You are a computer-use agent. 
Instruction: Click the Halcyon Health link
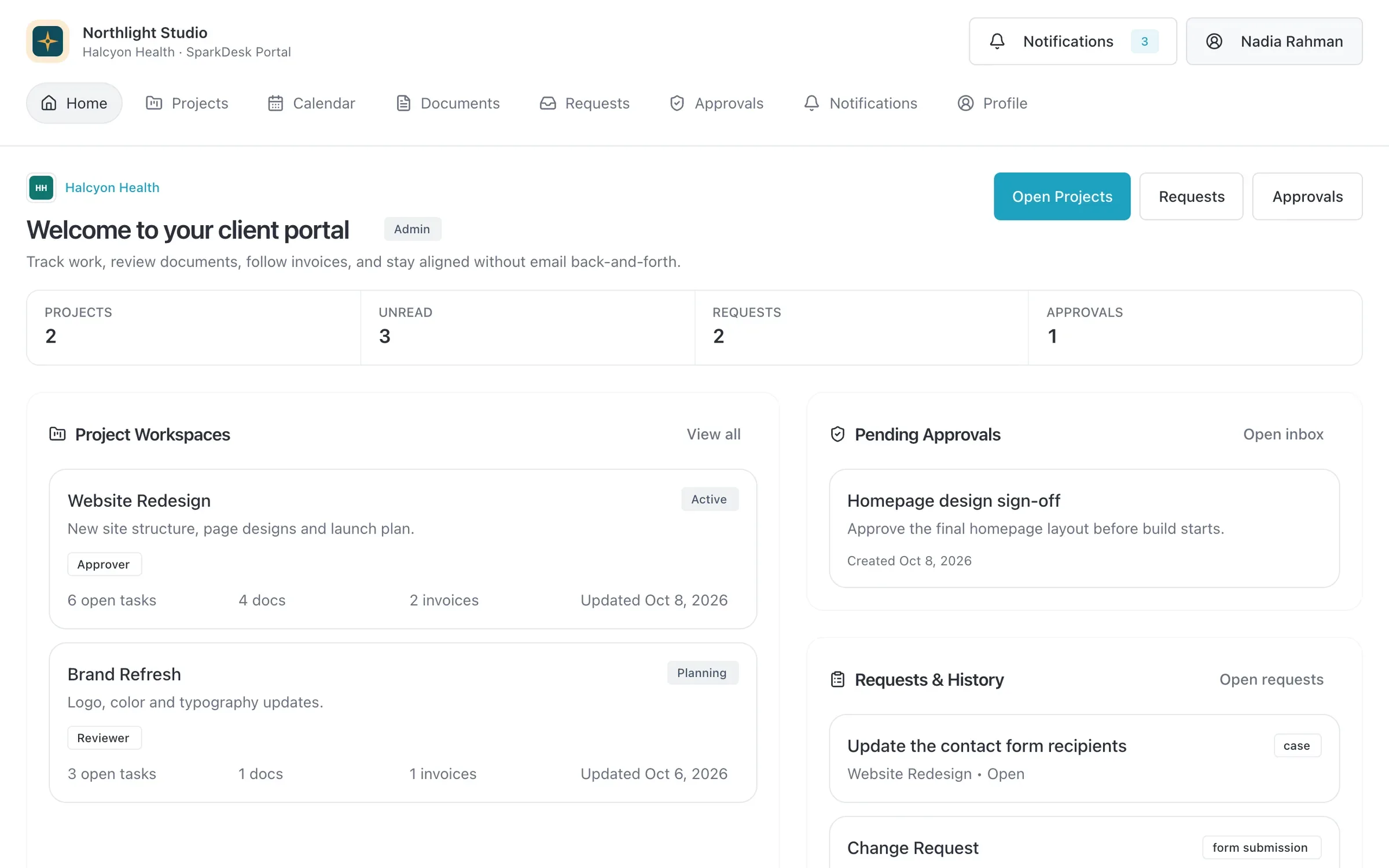pos(112,187)
